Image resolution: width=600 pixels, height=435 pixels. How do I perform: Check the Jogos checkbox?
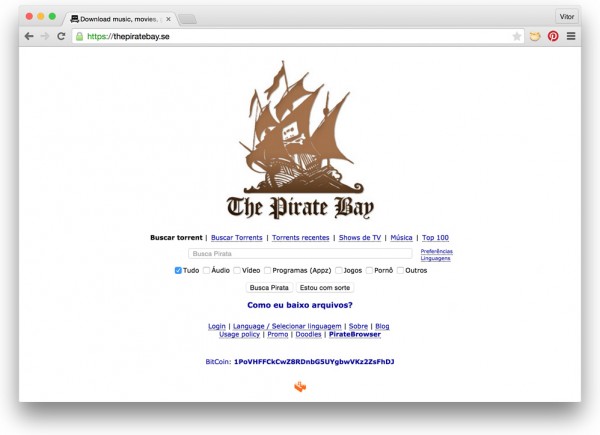(x=339, y=270)
